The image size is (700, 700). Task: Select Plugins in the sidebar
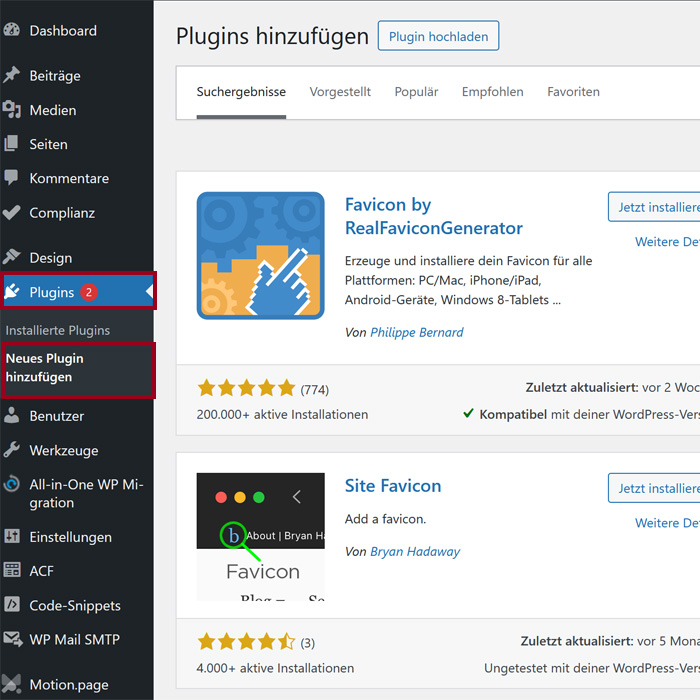[77, 292]
